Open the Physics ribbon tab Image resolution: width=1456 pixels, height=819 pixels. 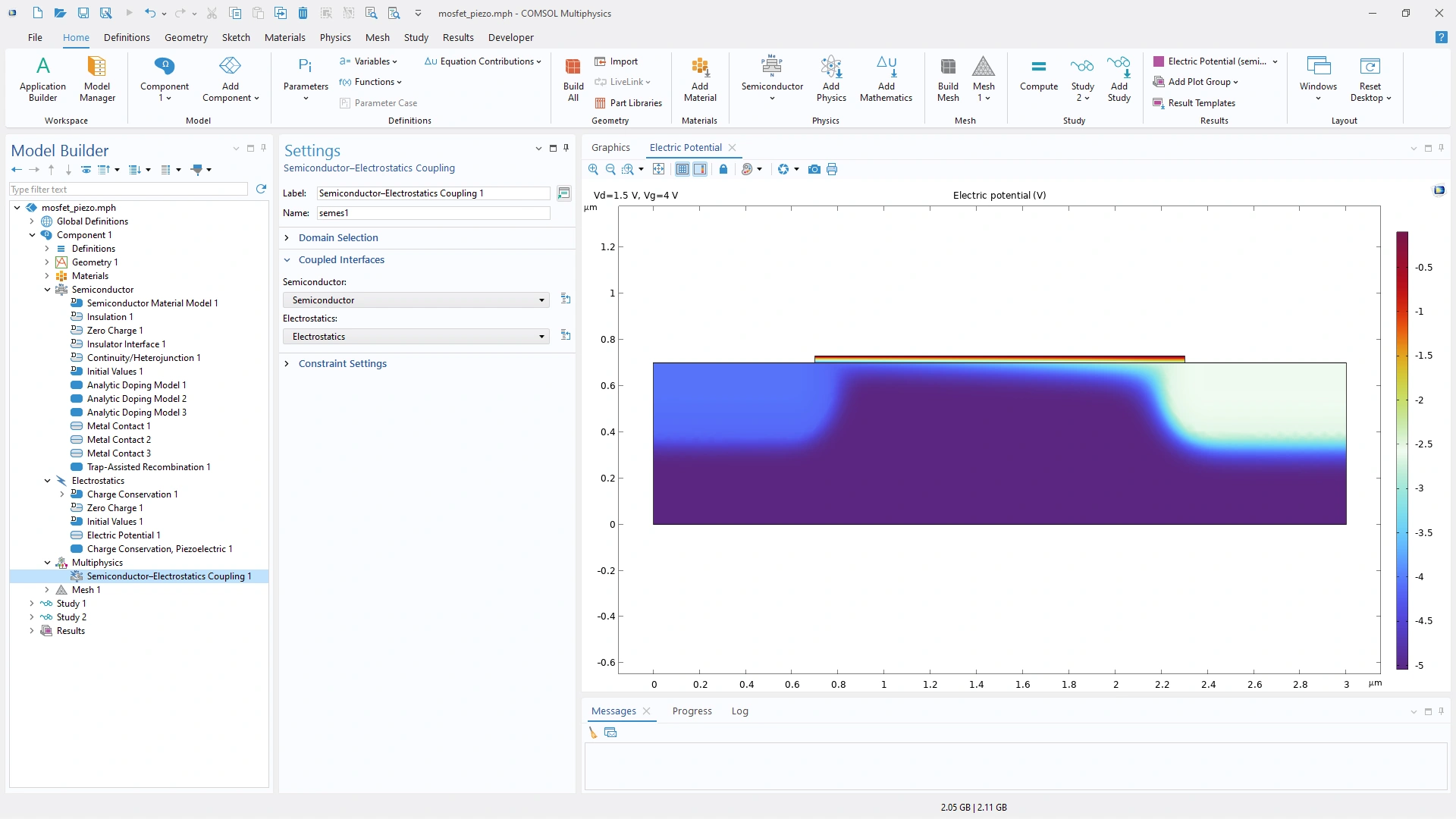pos(334,37)
